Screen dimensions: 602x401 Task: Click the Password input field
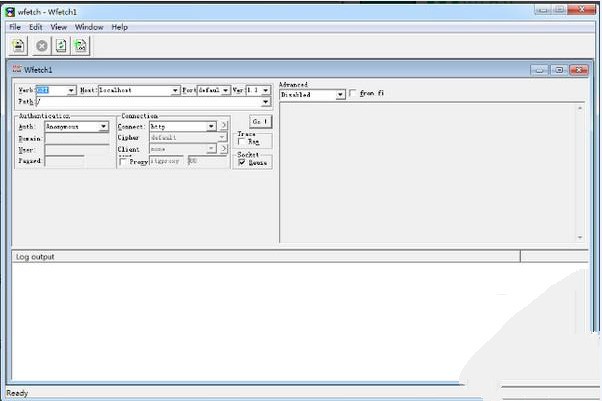point(64,161)
